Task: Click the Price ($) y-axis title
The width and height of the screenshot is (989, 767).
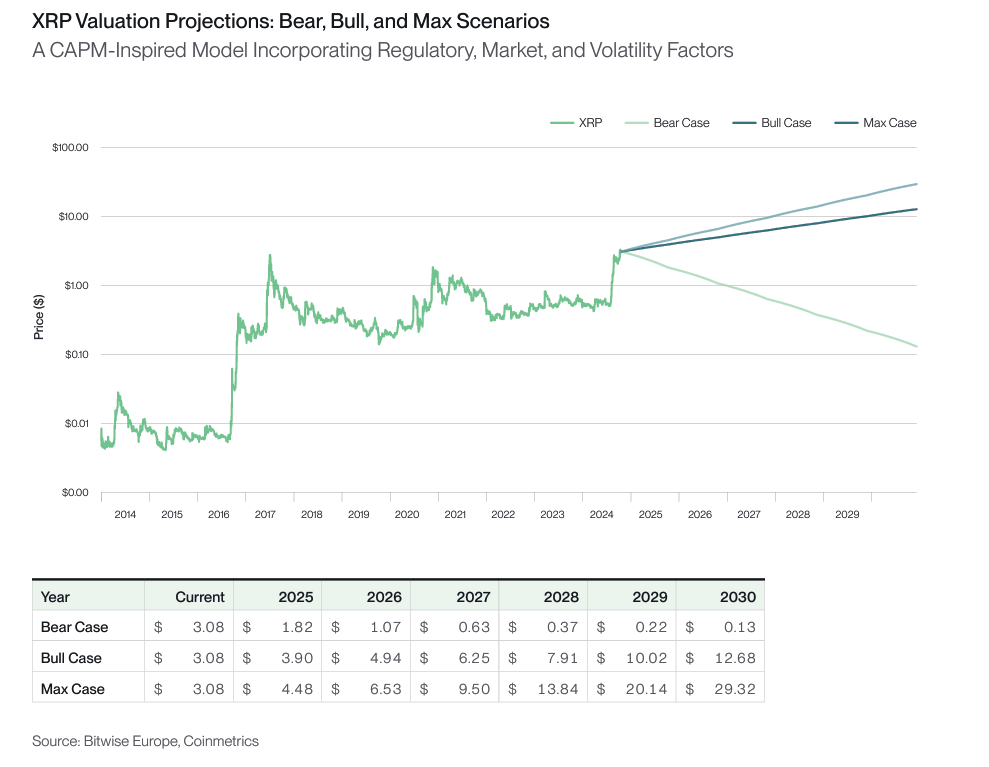Action: click(39, 316)
